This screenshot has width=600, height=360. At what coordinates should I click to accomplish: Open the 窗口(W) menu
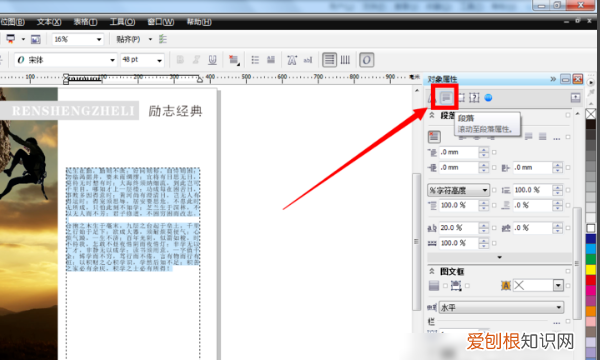(161, 22)
